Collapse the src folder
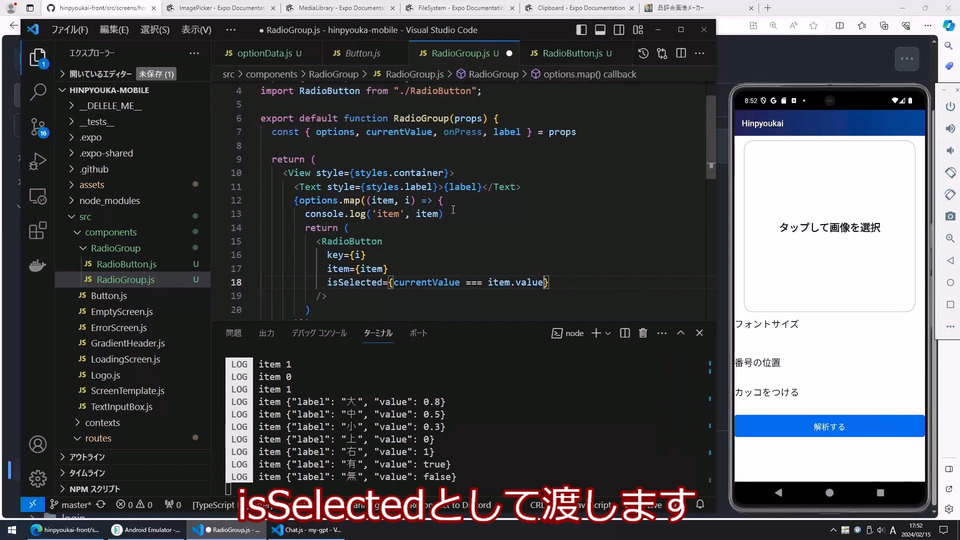The width and height of the screenshot is (960, 540). (x=85, y=216)
